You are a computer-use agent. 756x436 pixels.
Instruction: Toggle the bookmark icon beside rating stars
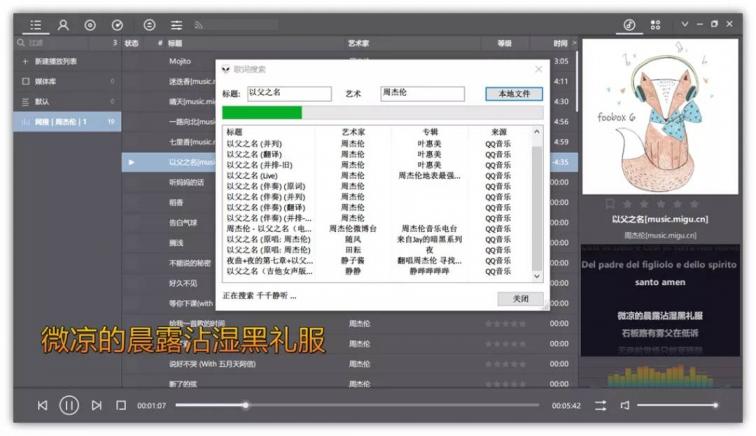[610, 204]
